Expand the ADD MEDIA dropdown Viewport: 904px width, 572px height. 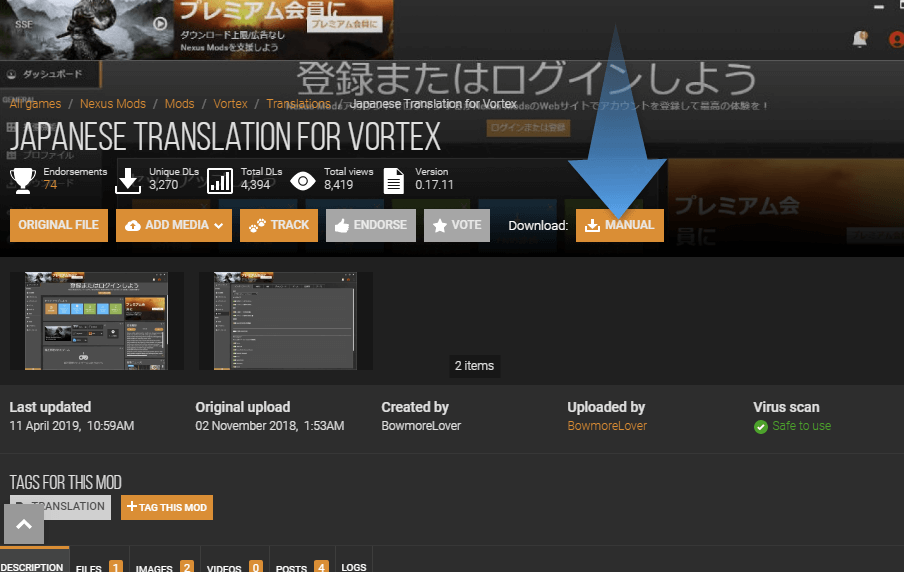coord(174,225)
